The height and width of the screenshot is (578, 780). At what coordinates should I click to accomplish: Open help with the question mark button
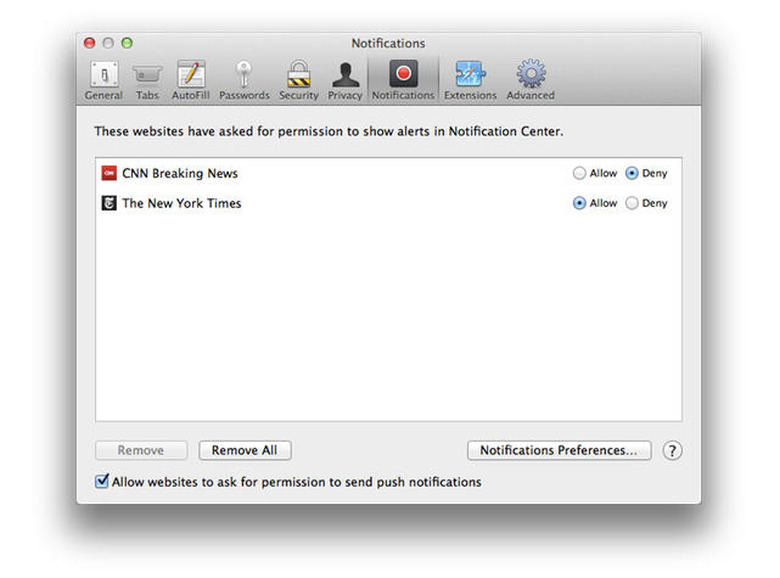pos(672,451)
